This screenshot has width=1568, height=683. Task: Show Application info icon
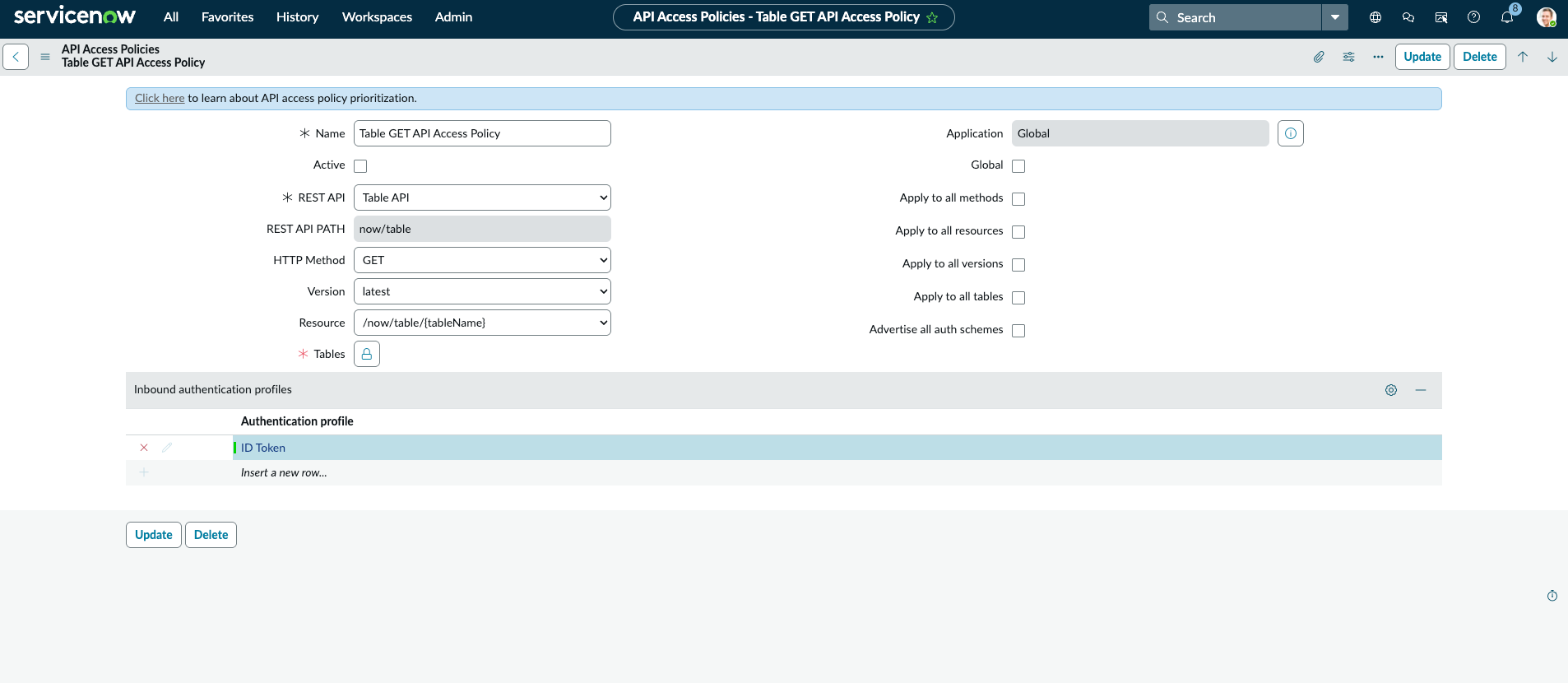[x=1291, y=133]
